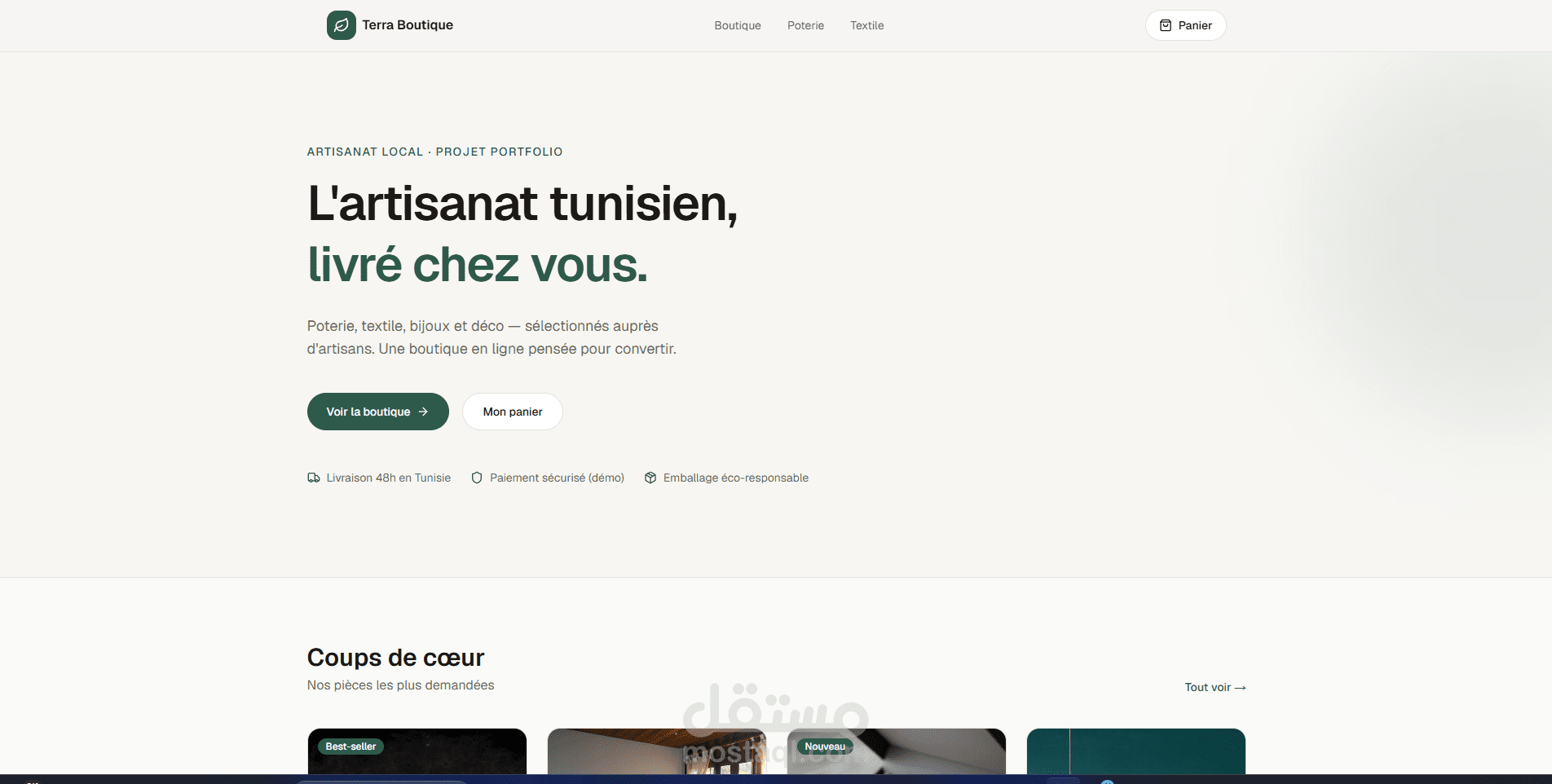Open the Boutique nav link
Viewport: 1552px width, 784px height.
[x=738, y=25]
